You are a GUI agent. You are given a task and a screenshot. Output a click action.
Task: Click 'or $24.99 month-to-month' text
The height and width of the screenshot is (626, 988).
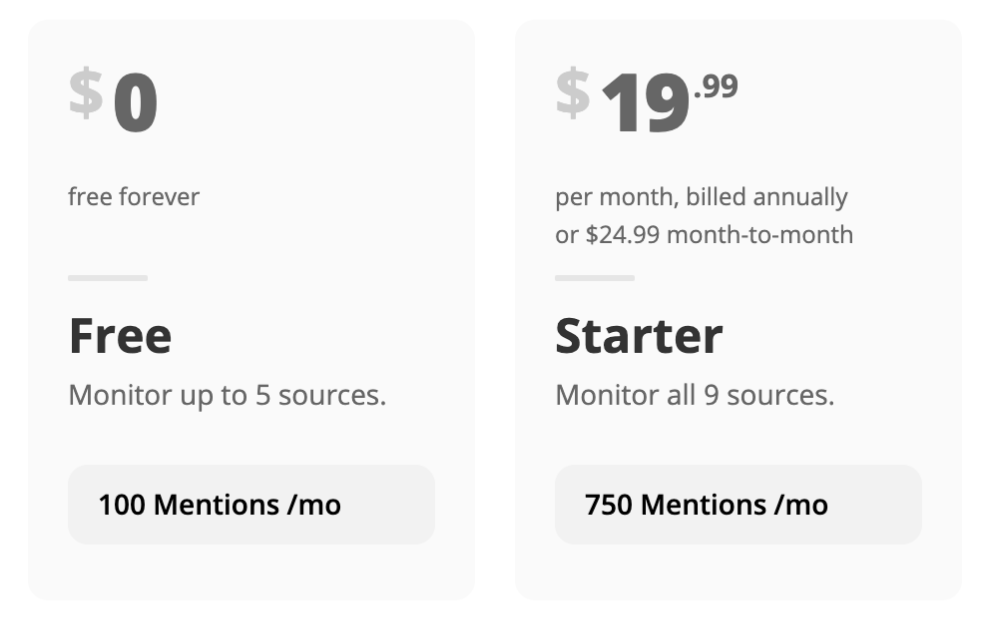tap(703, 235)
